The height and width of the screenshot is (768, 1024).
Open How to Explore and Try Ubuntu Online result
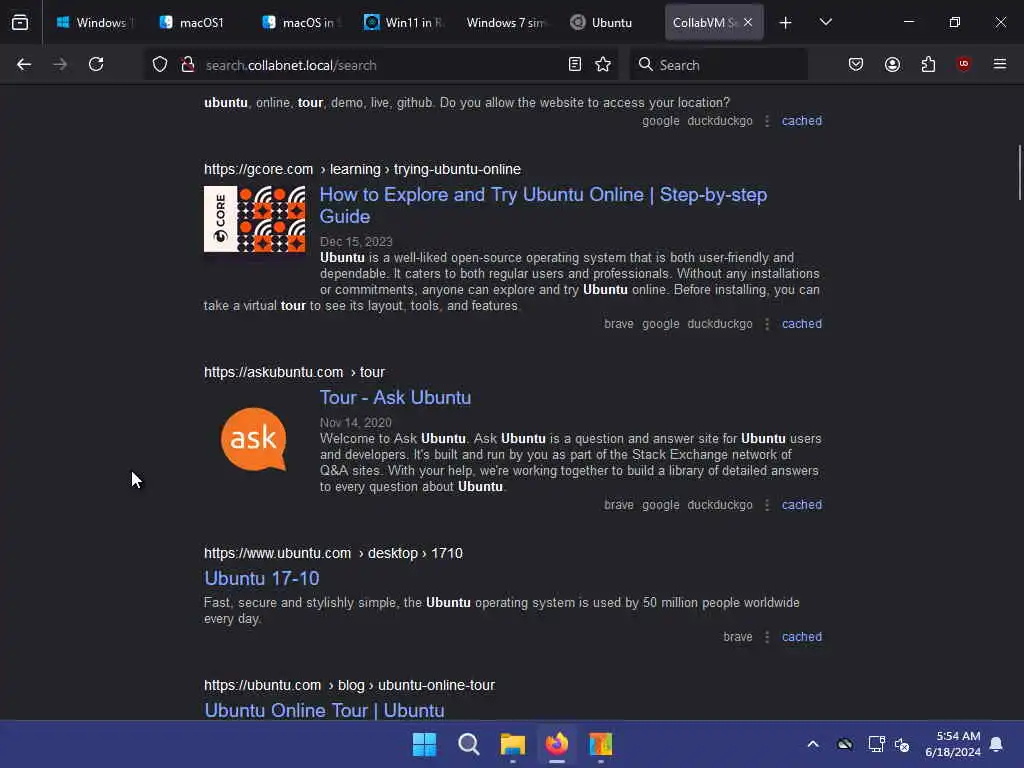(543, 205)
